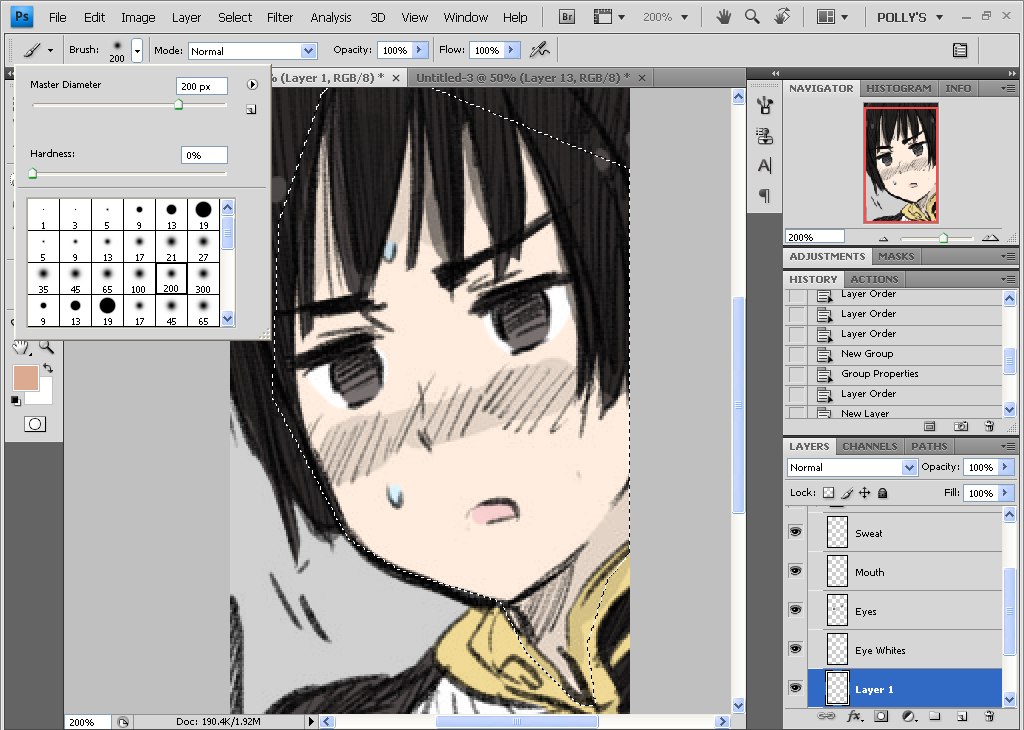
Task: Open Adobe Bridge with the Br icon
Action: pos(567,17)
